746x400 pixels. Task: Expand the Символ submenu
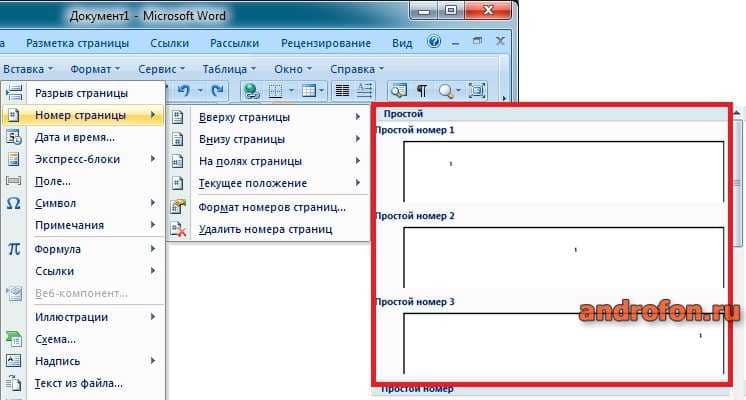(x=83, y=203)
